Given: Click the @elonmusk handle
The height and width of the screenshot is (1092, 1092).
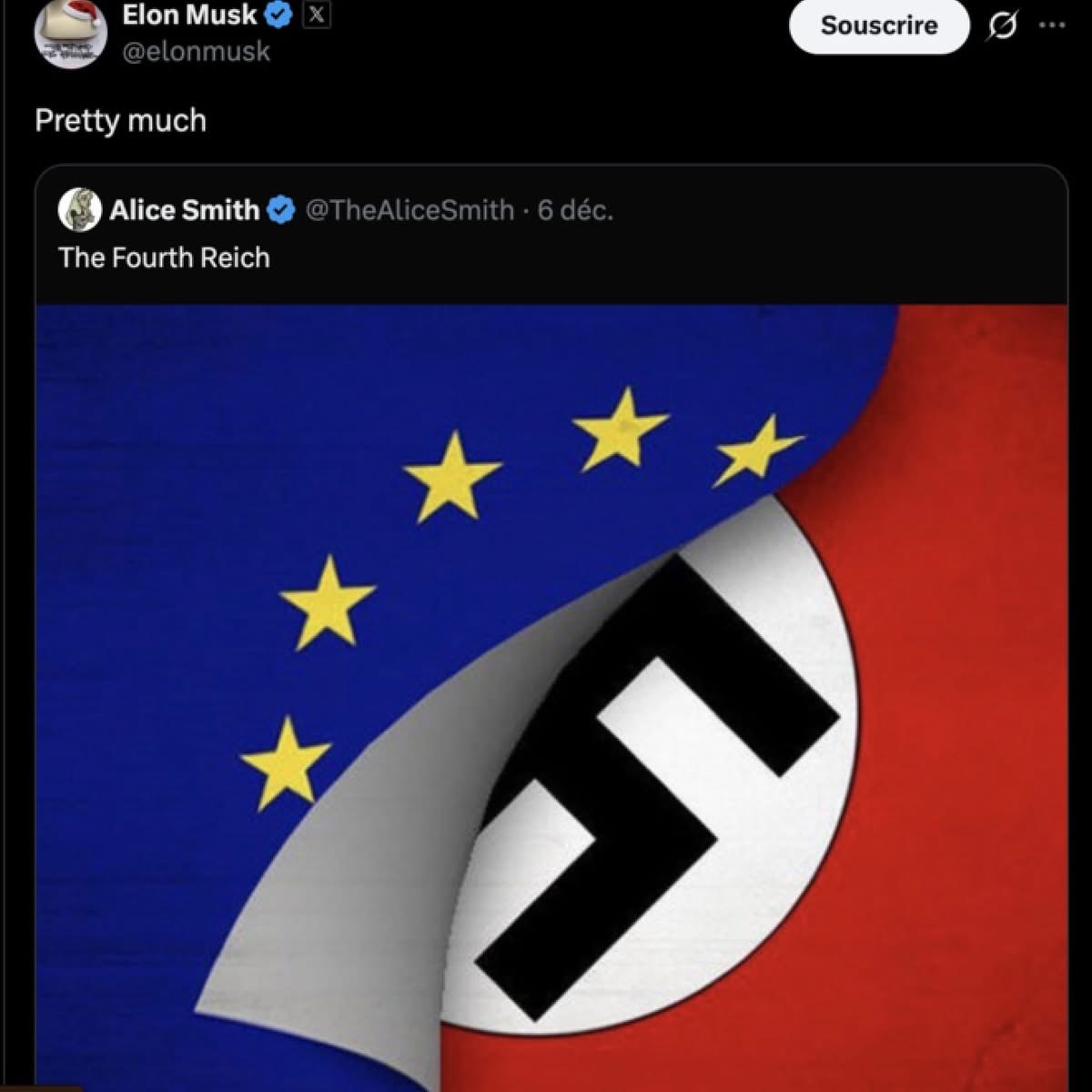Looking at the screenshot, I should tap(196, 51).
